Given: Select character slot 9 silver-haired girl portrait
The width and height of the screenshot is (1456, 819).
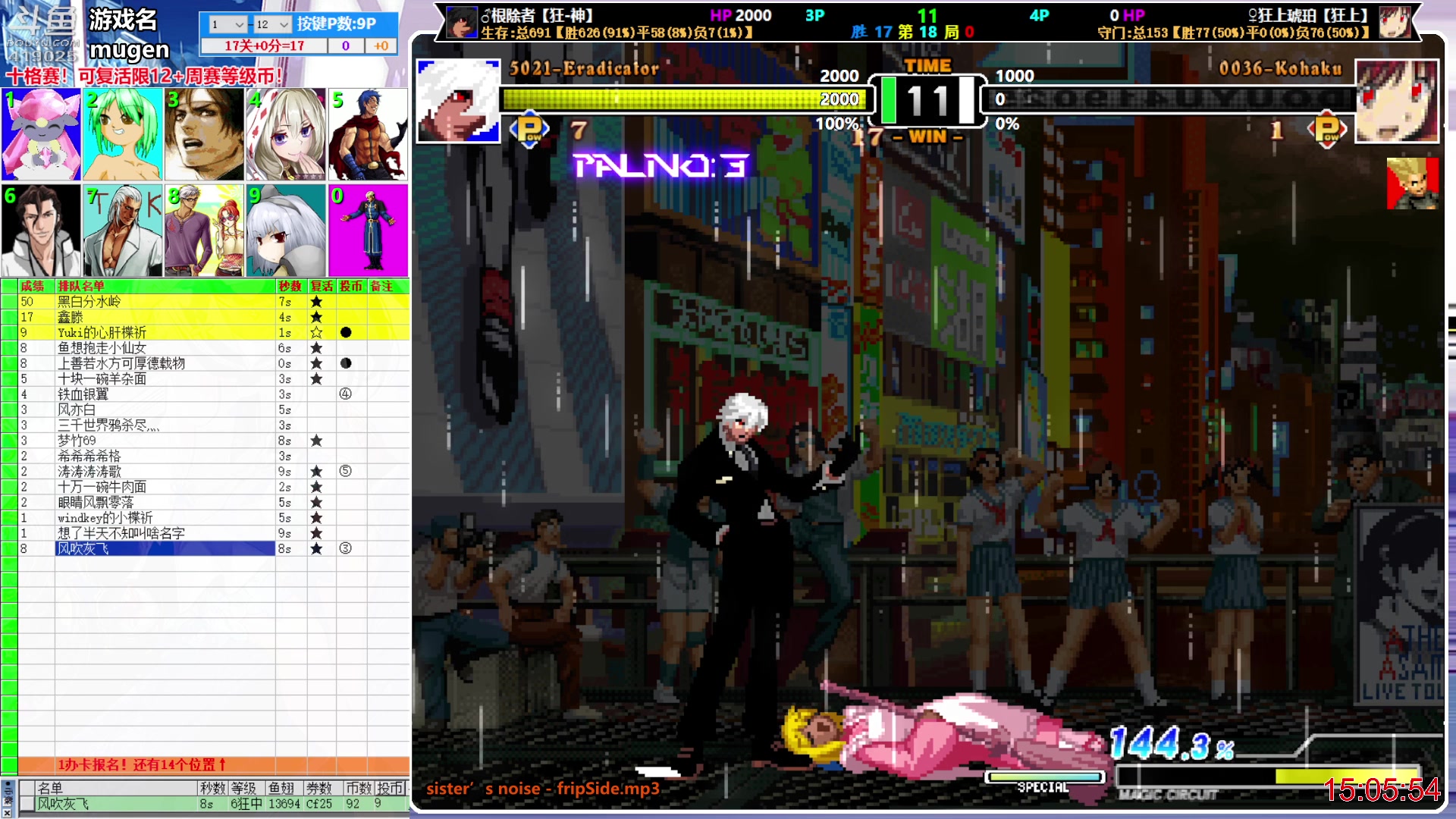Looking at the screenshot, I should tap(286, 230).
